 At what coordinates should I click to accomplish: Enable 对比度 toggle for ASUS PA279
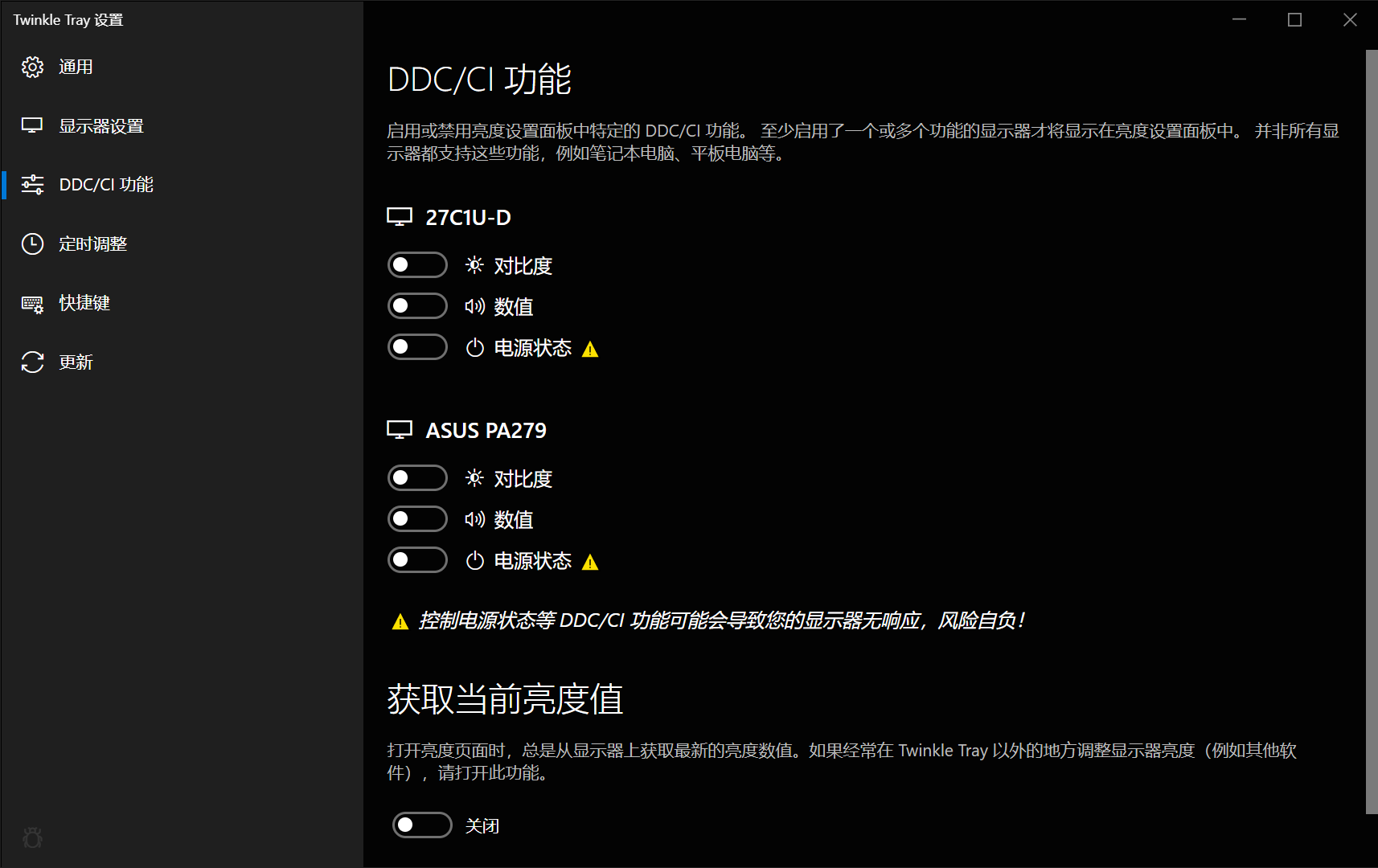coord(417,477)
